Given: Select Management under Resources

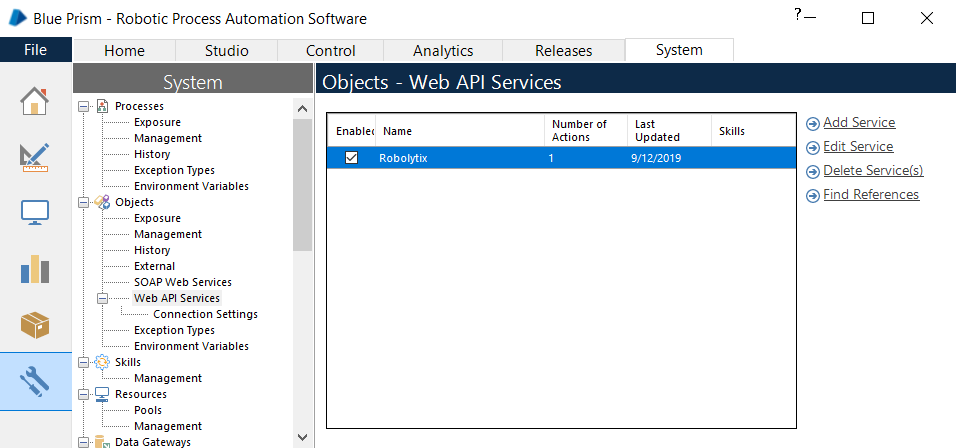Looking at the screenshot, I should click(x=168, y=426).
